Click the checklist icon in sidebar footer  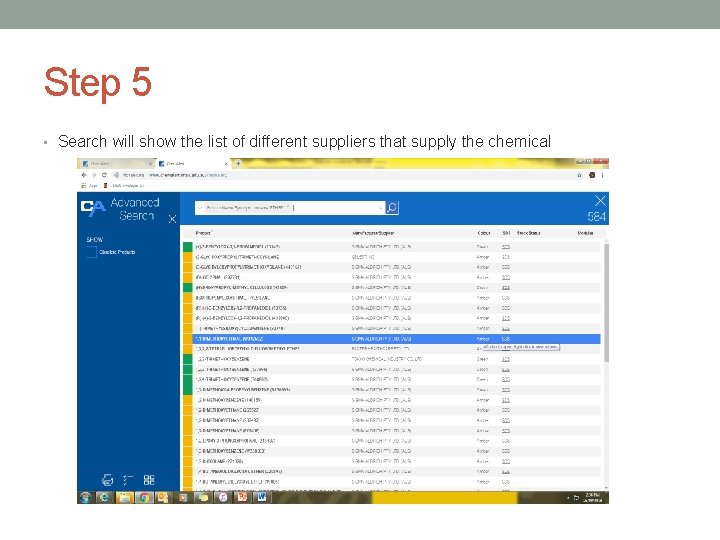(x=128, y=480)
